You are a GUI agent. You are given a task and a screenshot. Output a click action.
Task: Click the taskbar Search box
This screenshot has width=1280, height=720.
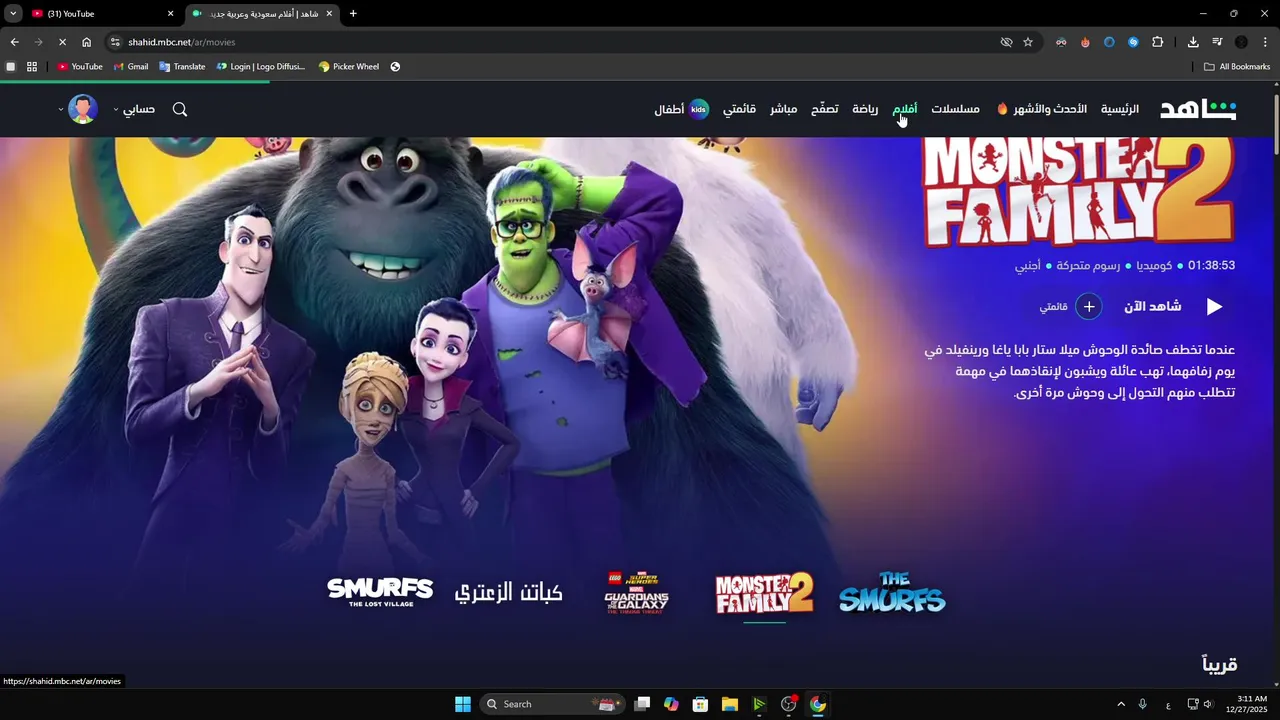tap(553, 704)
